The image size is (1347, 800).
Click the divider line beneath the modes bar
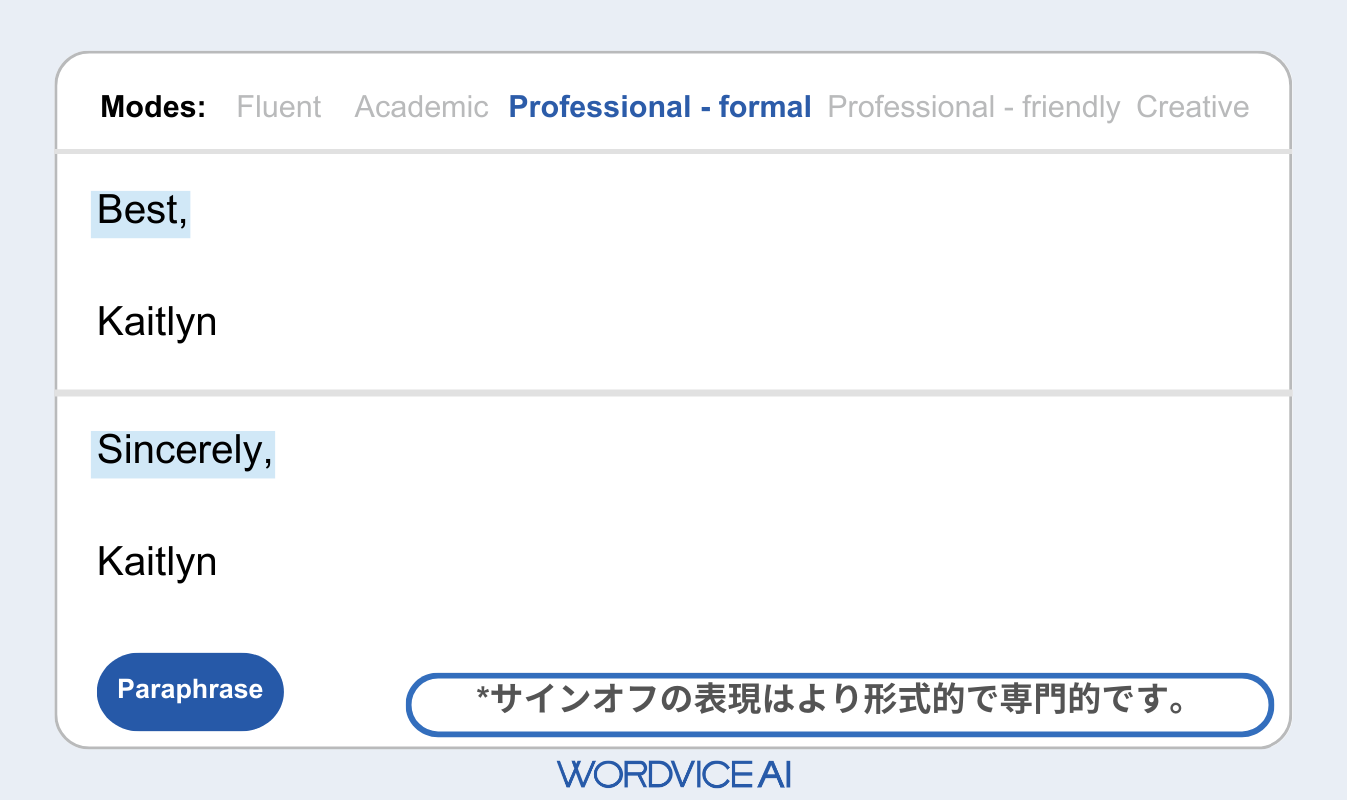click(x=673, y=152)
